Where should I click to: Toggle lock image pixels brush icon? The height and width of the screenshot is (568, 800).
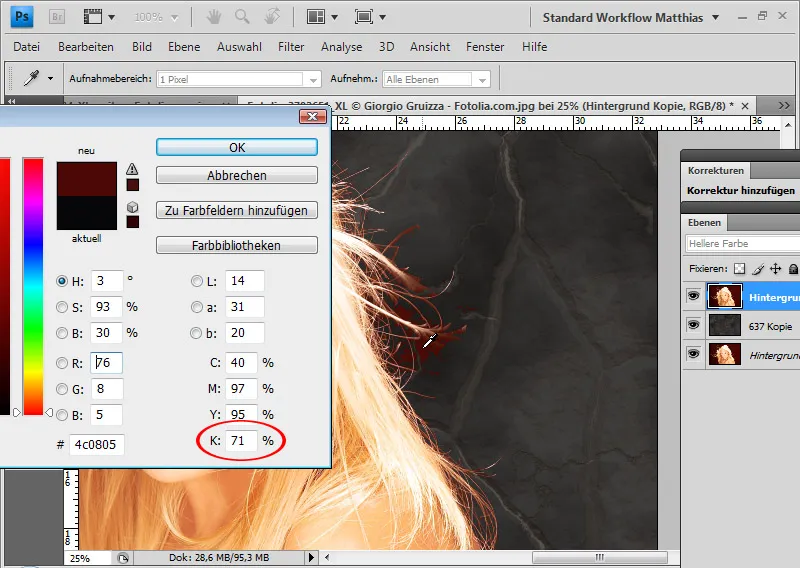(758, 269)
